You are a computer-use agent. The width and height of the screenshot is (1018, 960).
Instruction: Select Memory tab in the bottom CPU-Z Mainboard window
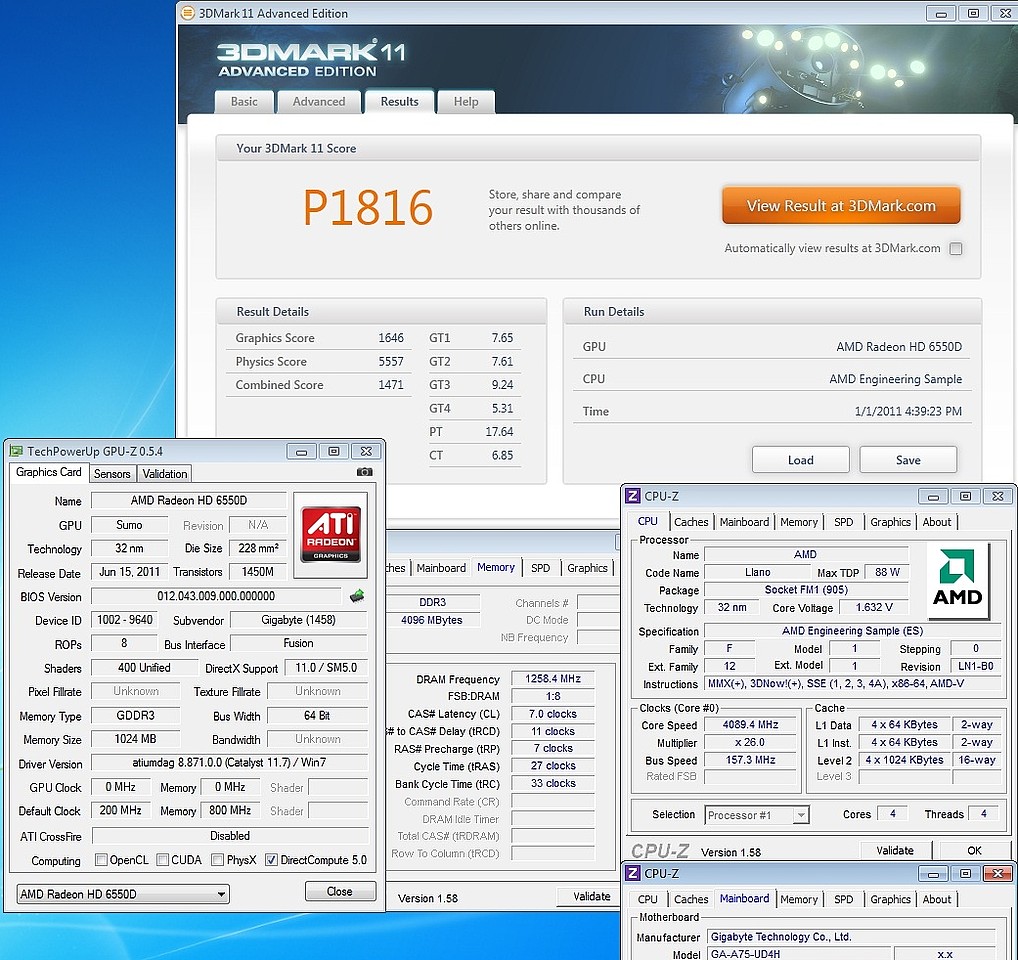point(799,899)
